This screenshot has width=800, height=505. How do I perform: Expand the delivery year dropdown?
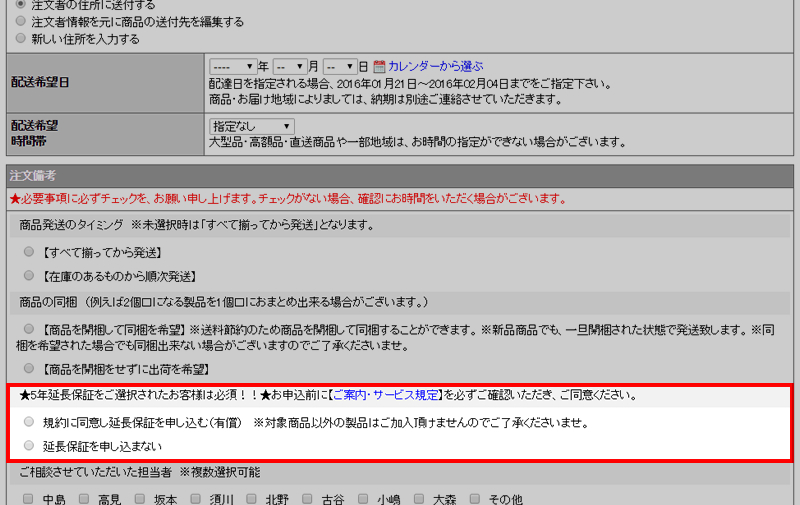[x=232, y=66]
